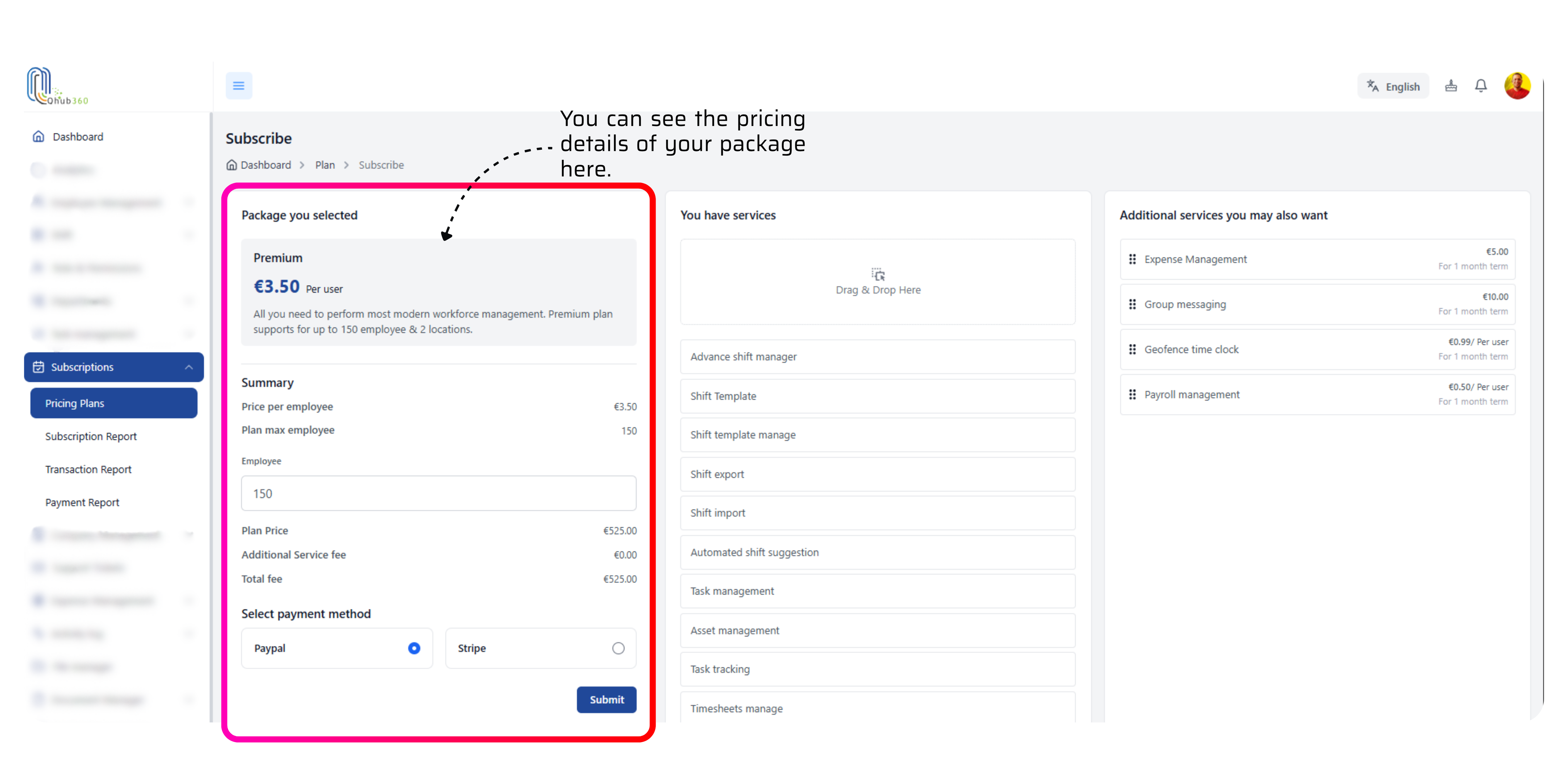Select the Paypal radio button

(414, 648)
